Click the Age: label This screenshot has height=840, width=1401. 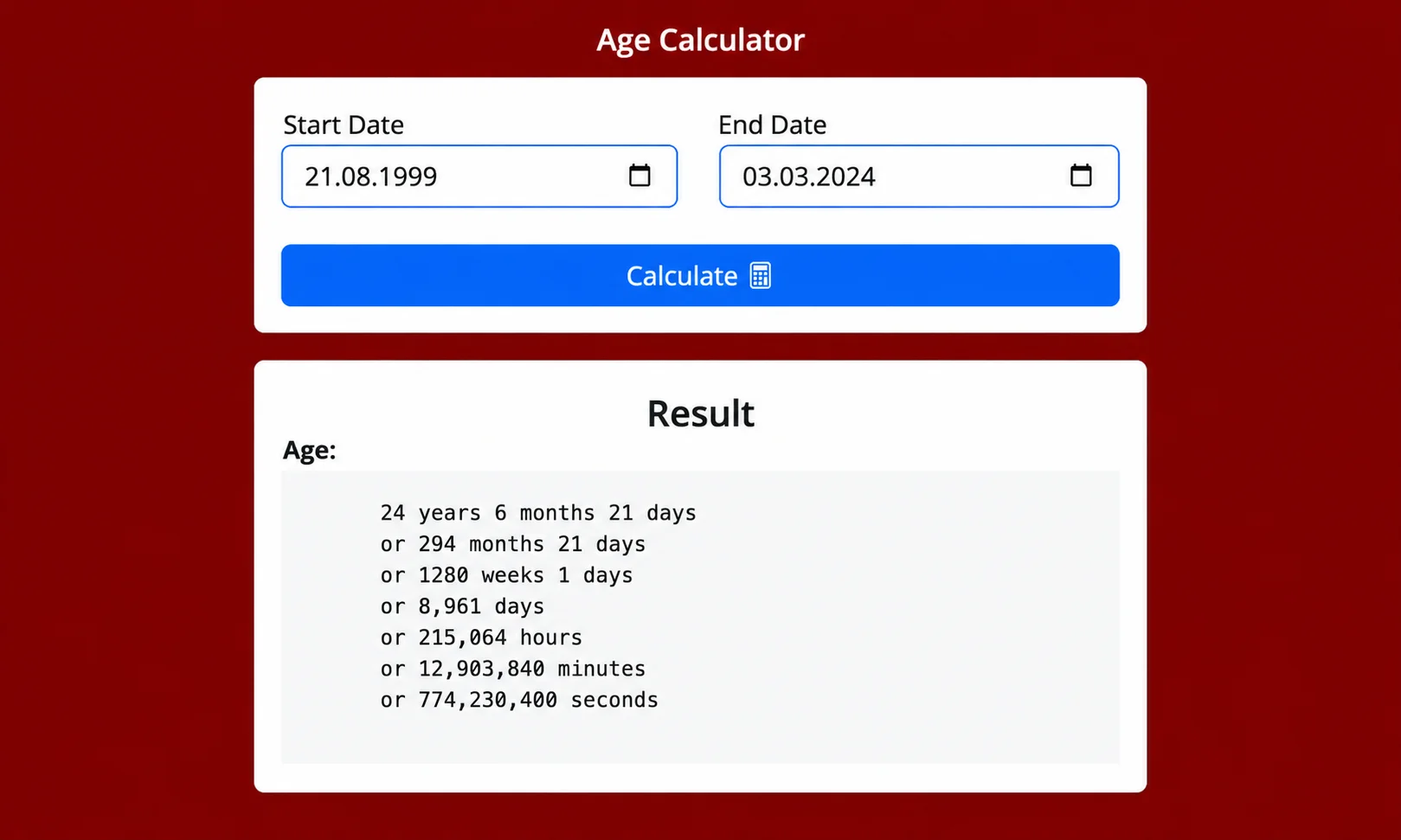tap(309, 450)
